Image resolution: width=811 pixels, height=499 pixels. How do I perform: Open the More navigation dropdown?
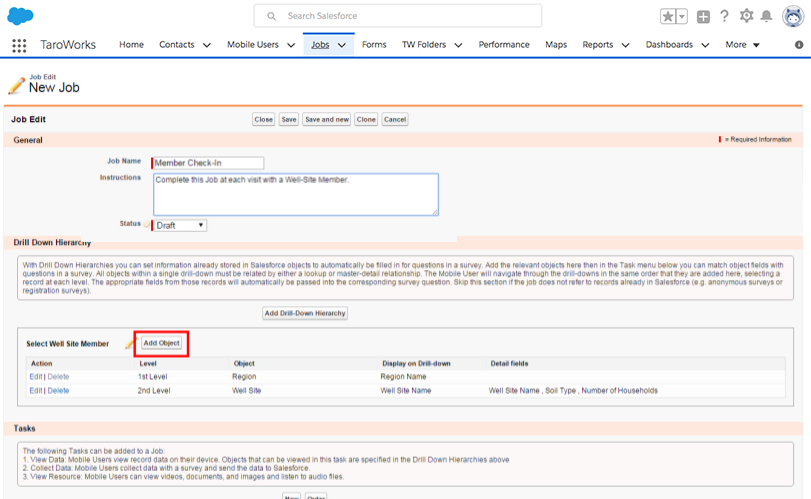click(x=742, y=45)
